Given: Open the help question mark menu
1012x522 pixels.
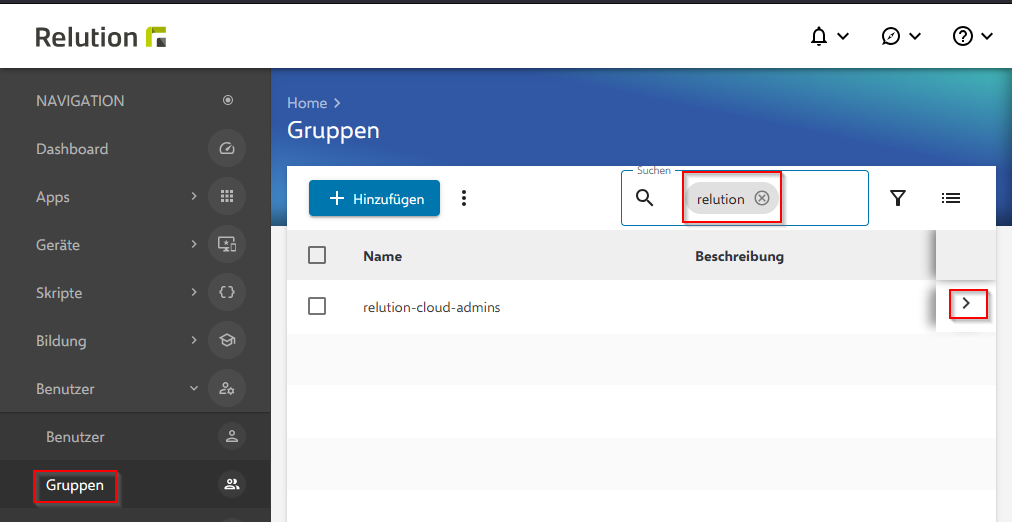Looking at the screenshot, I should (x=972, y=37).
